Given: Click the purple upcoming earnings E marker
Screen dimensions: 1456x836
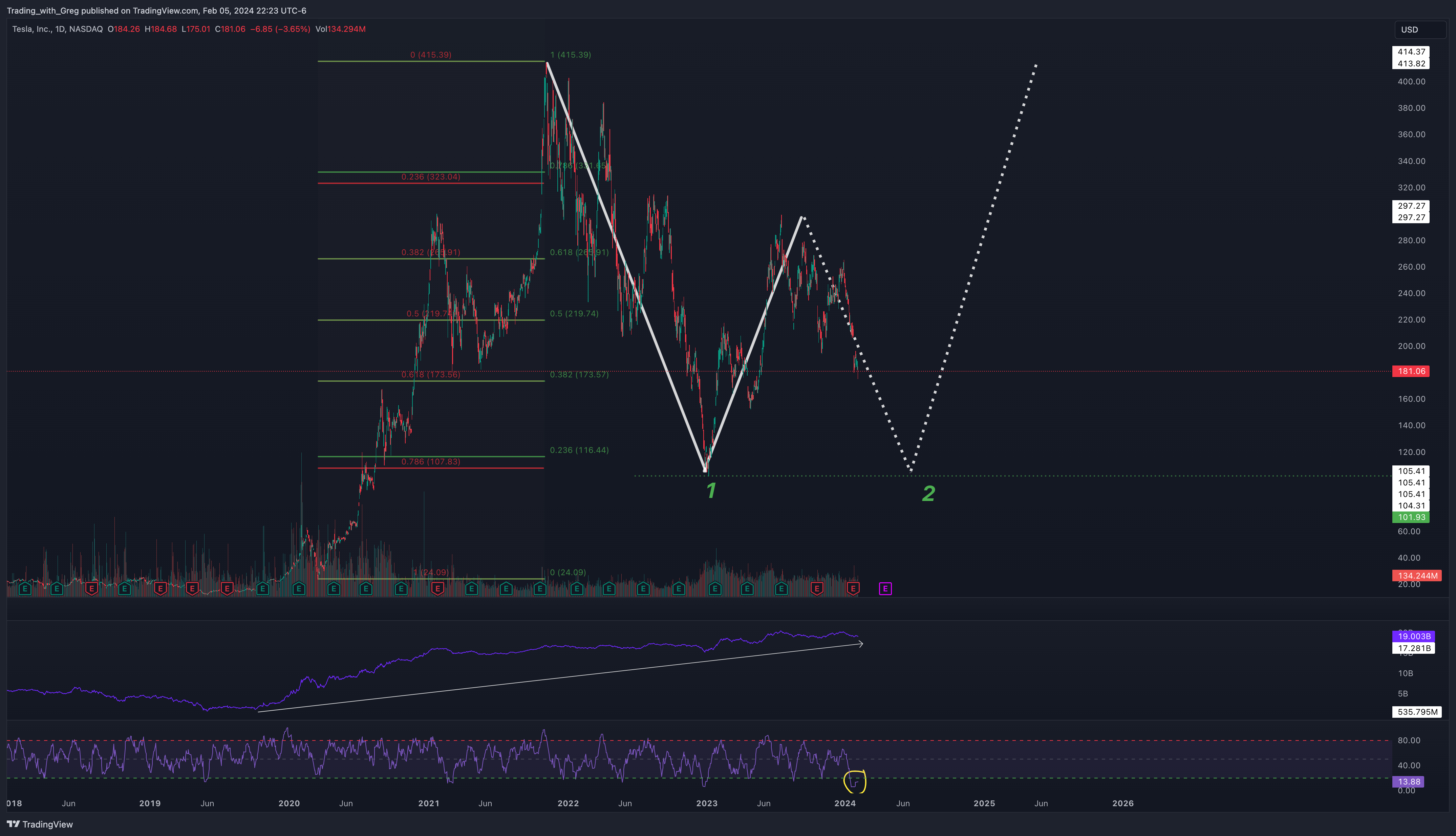Looking at the screenshot, I should (885, 588).
